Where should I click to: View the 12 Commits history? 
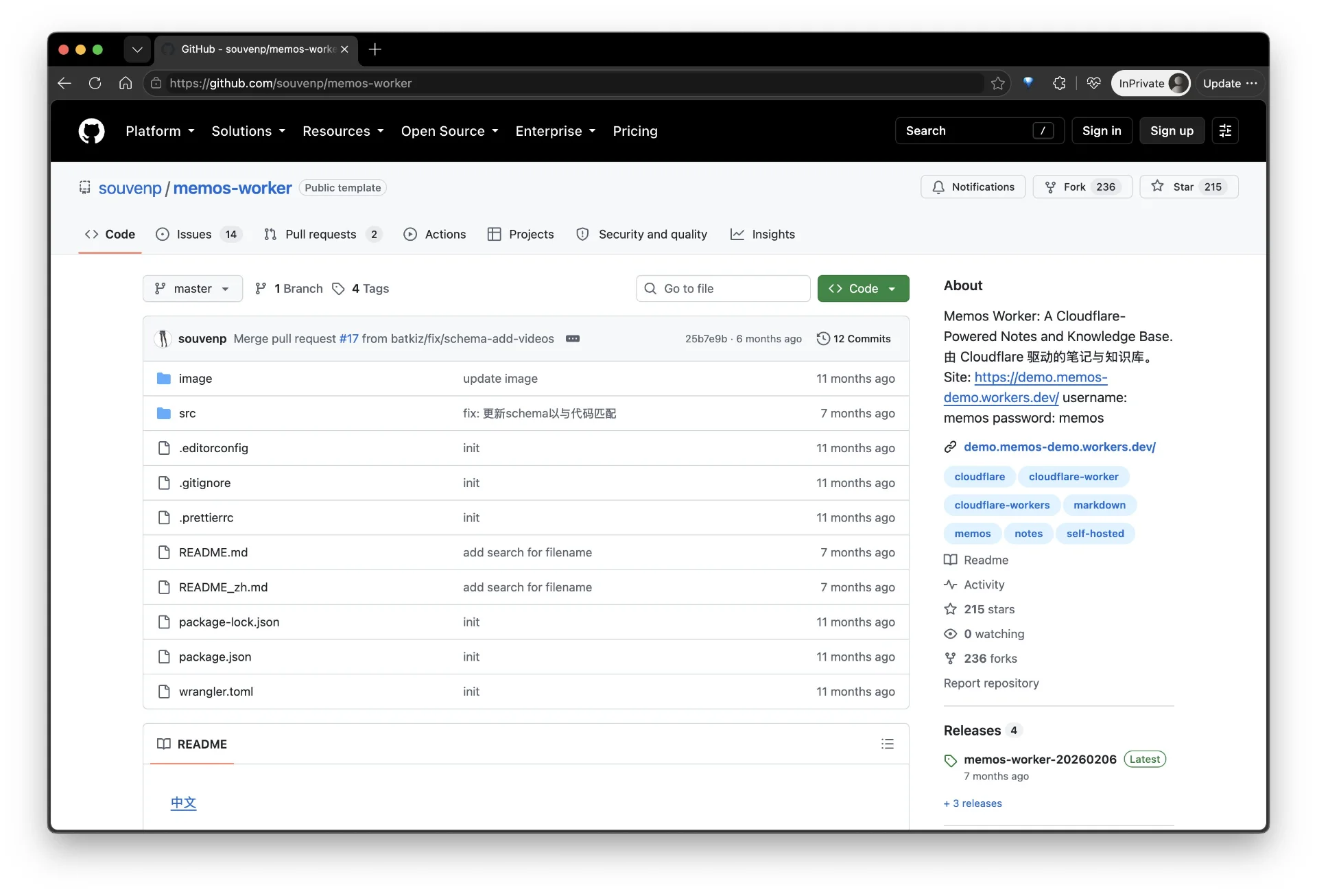coord(854,338)
